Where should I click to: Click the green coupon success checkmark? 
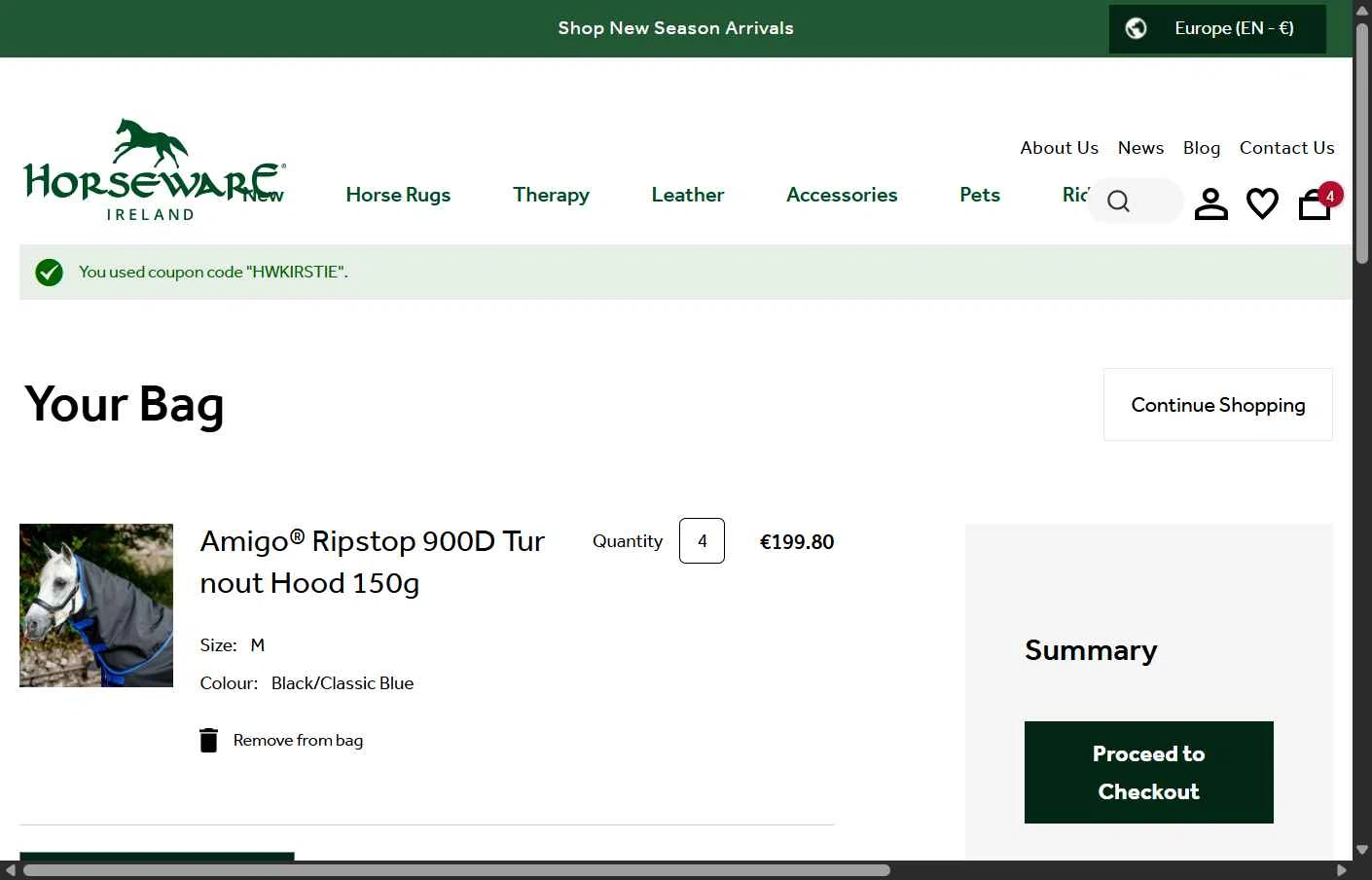49,273
